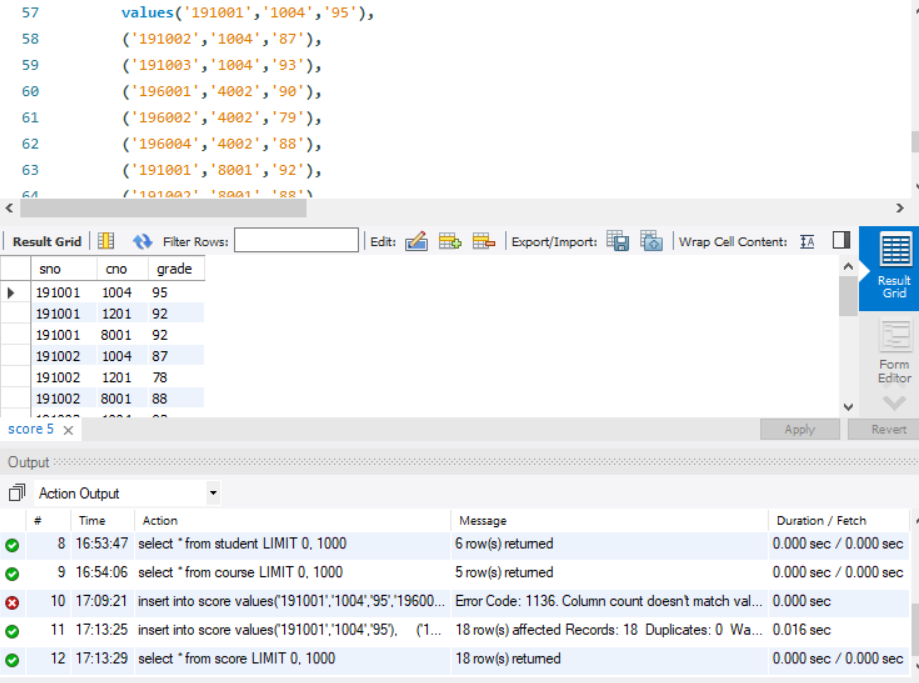Toggle the side panel visibility icon
Viewport: 919px width, 683px height.
pyautogui.click(x=841, y=240)
